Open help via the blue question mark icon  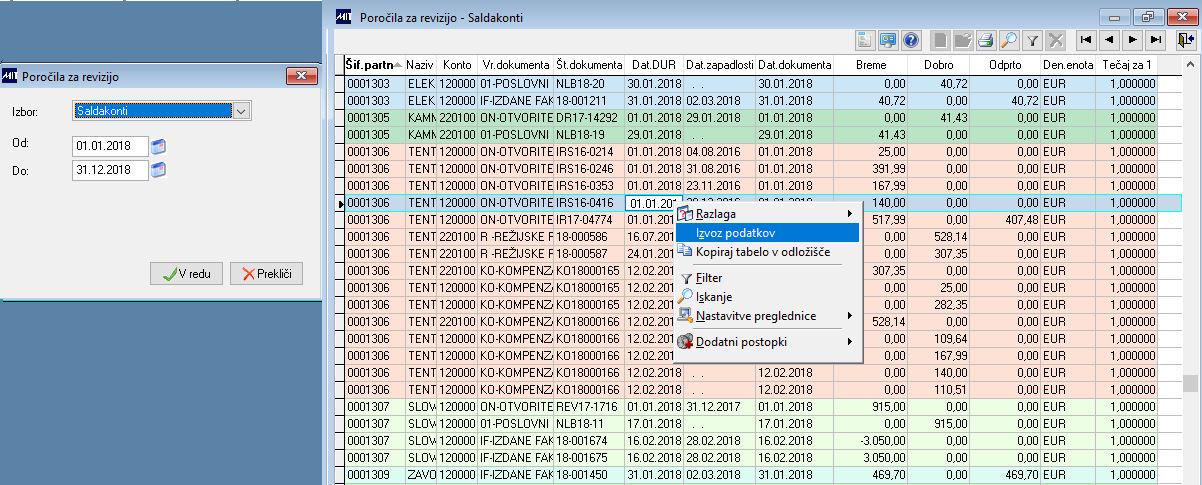[911, 40]
